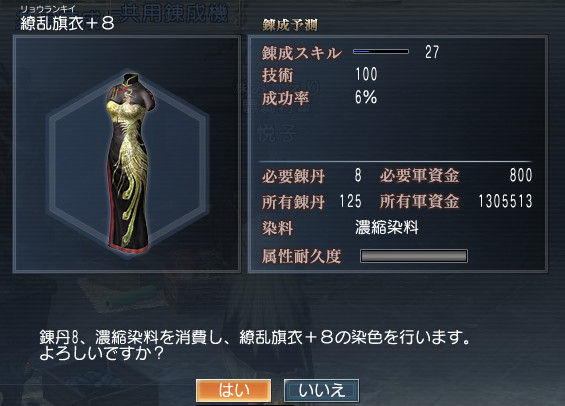Select the 錬成予測 panel heading
Screen dimensions: 565x406
click(290, 25)
